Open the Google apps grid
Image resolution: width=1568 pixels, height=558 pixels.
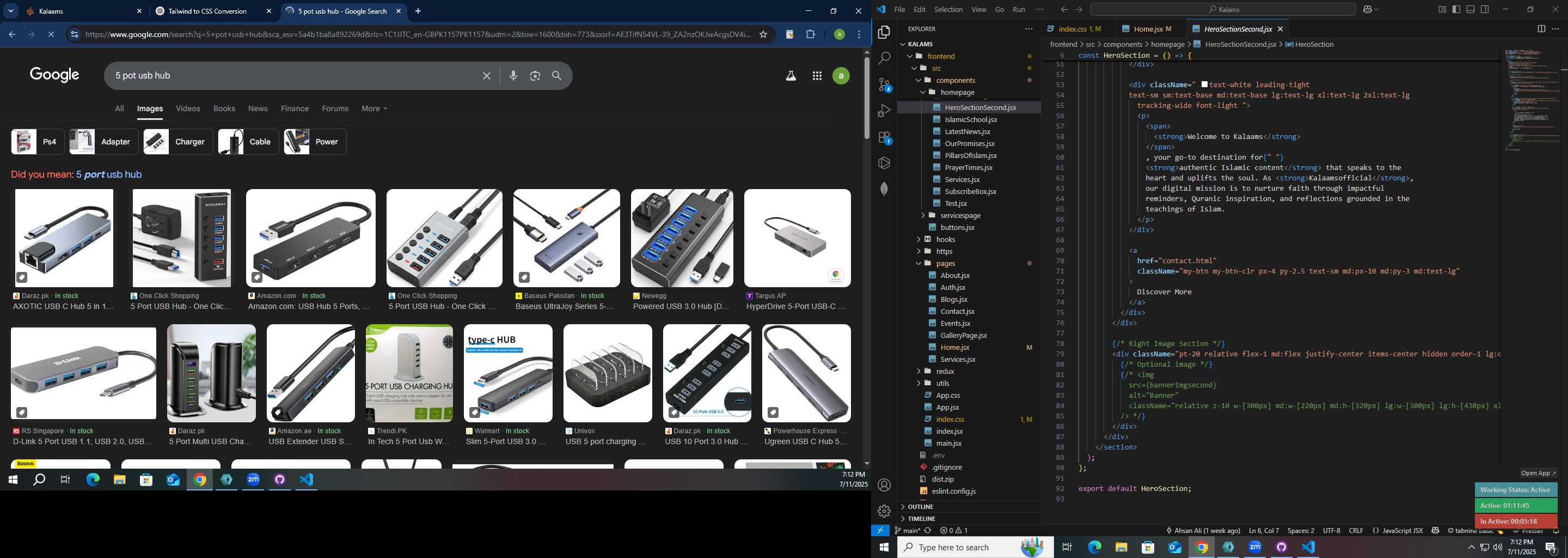pyautogui.click(x=817, y=76)
